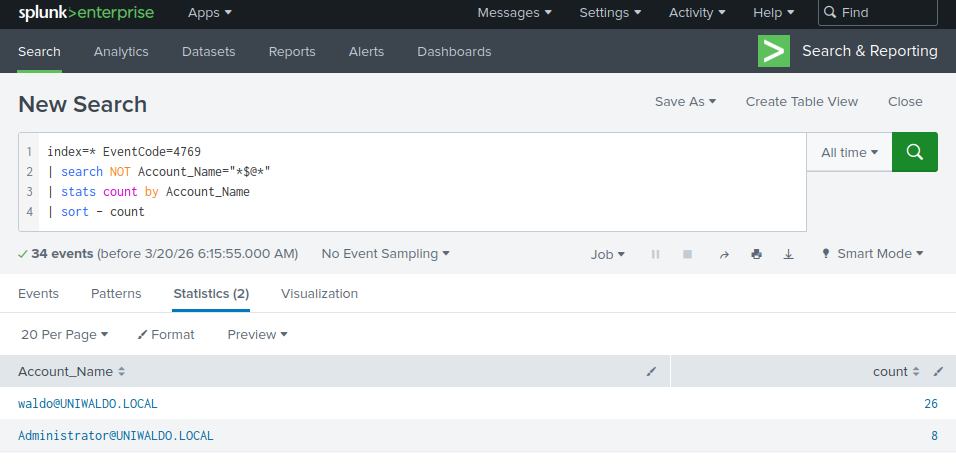Viewport: 956px width, 466px height.
Task: Expand the No Event Sampling dropdown
Action: [x=385, y=254]
